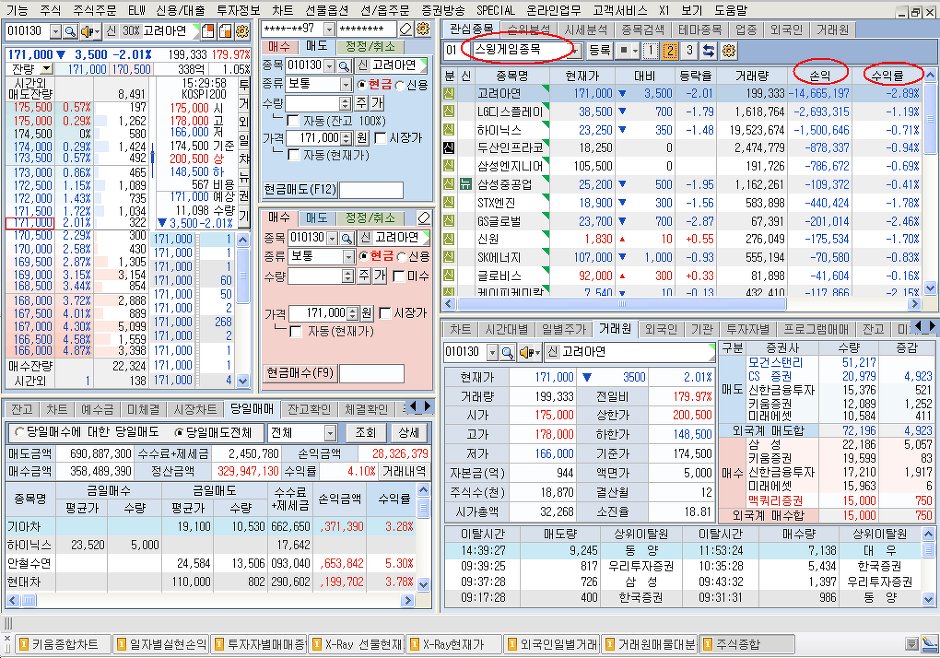Screen dimensions: 940x658
Task: Click right tab-scroll arrow after 잔고 tab
Action: 932,326
